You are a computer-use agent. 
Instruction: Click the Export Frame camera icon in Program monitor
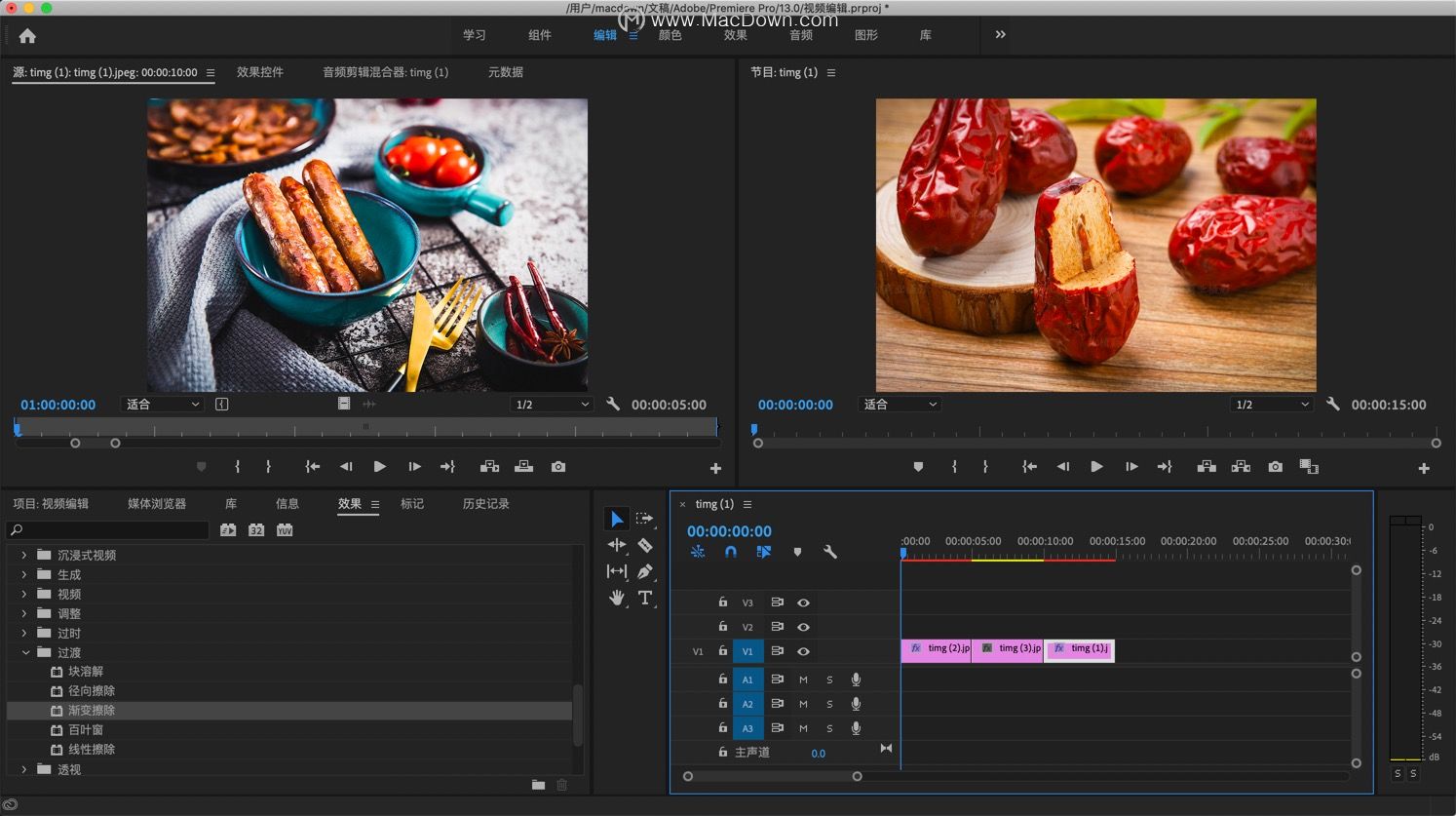pyautogui.click(x=1275, y=467)
